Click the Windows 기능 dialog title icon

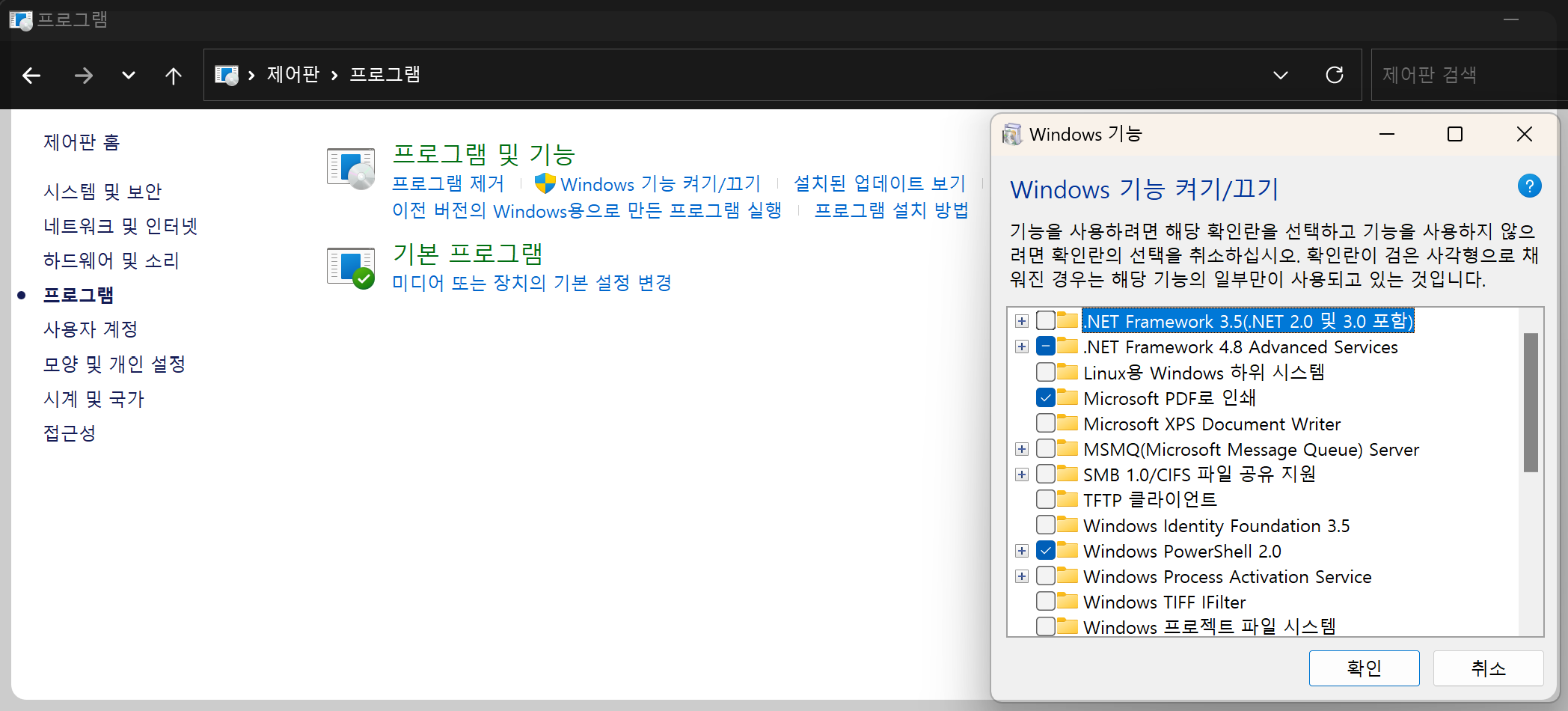point(1012,135)
